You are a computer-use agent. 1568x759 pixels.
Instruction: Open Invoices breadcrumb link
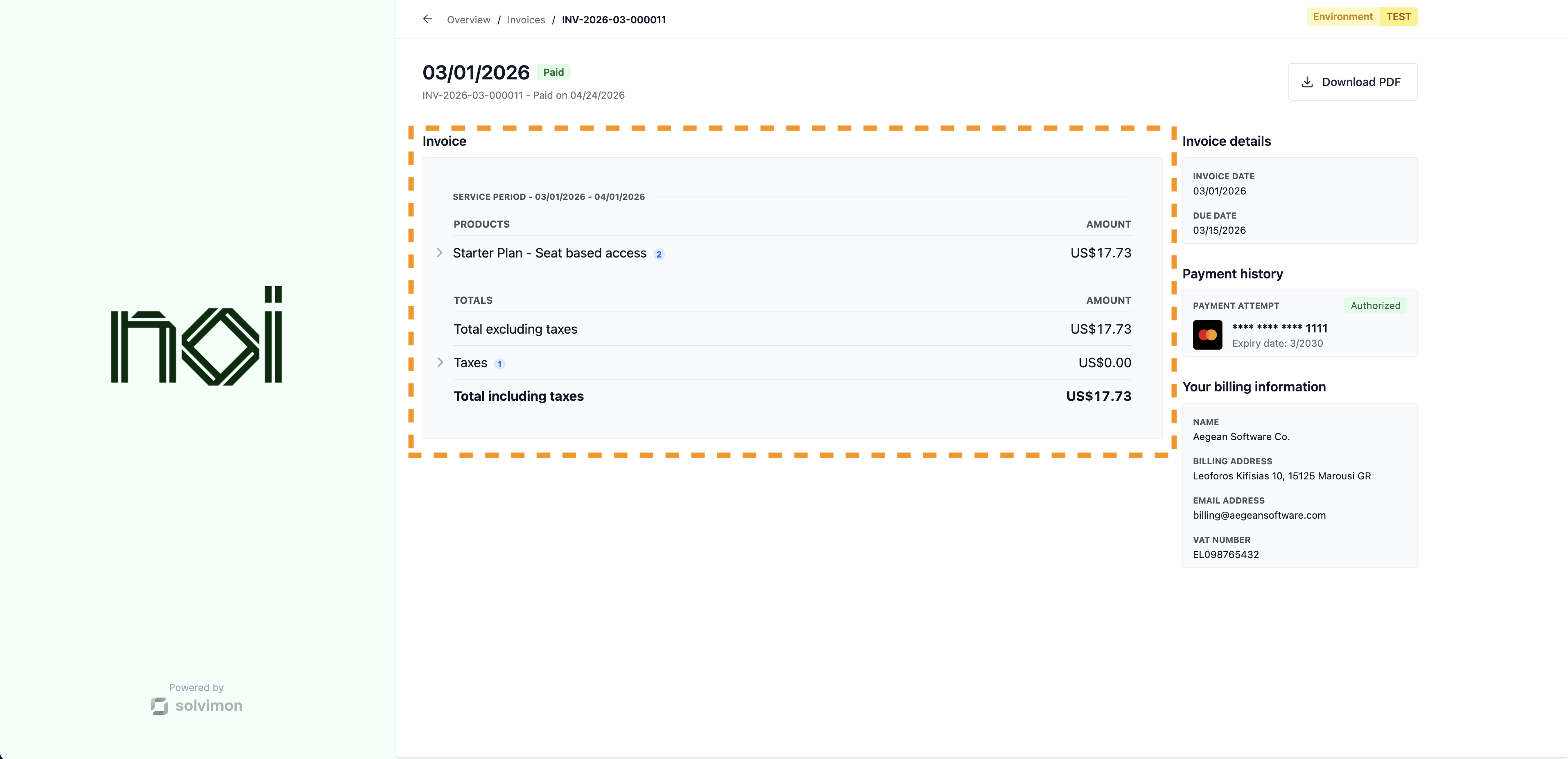click(526, 20)
